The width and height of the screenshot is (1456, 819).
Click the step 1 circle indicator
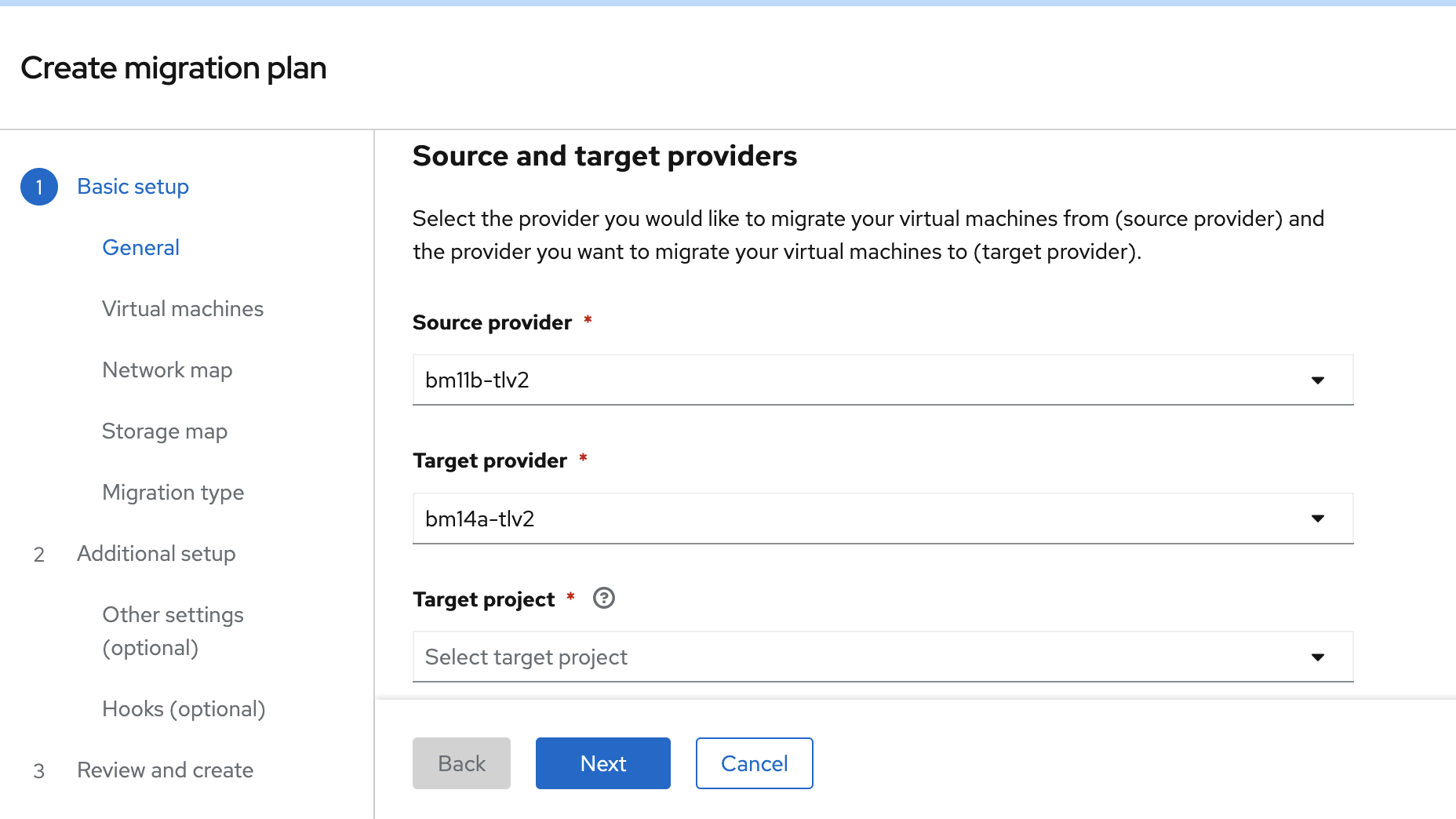pyautogui.click(x=39, y=187)
